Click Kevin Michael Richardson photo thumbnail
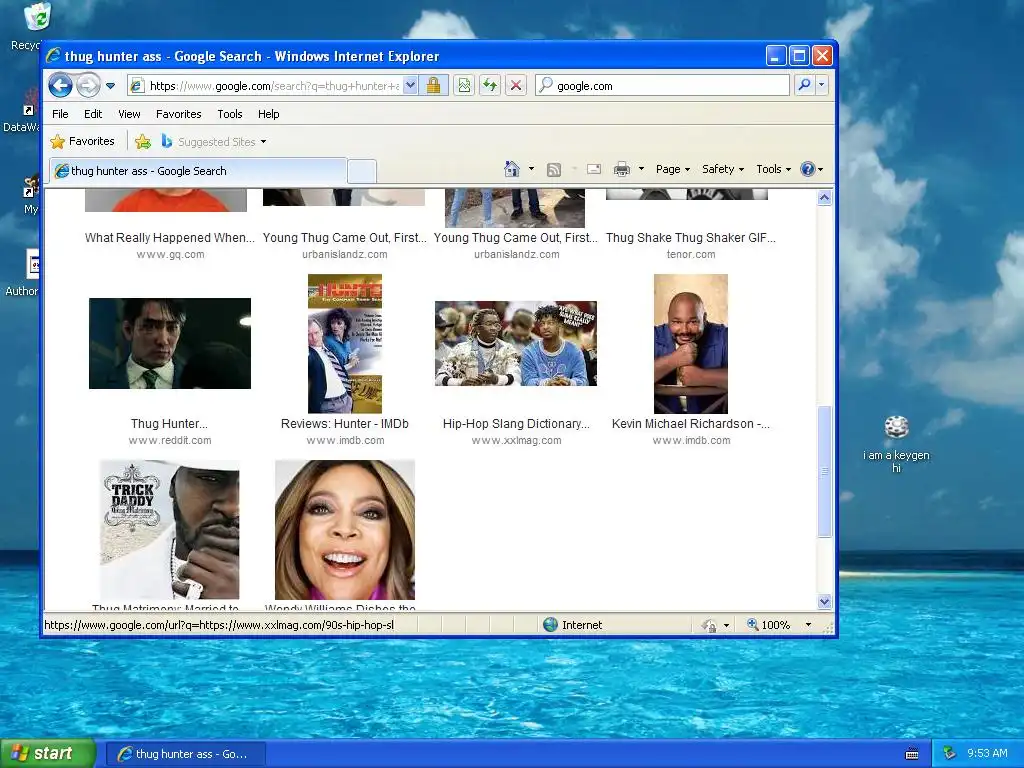 (691, 344)
